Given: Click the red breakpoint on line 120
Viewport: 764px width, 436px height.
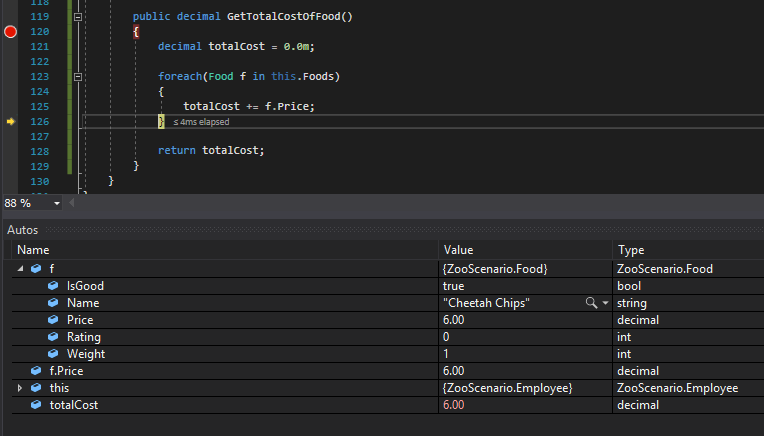Looking at the screenshot, I should pos(11,32).
